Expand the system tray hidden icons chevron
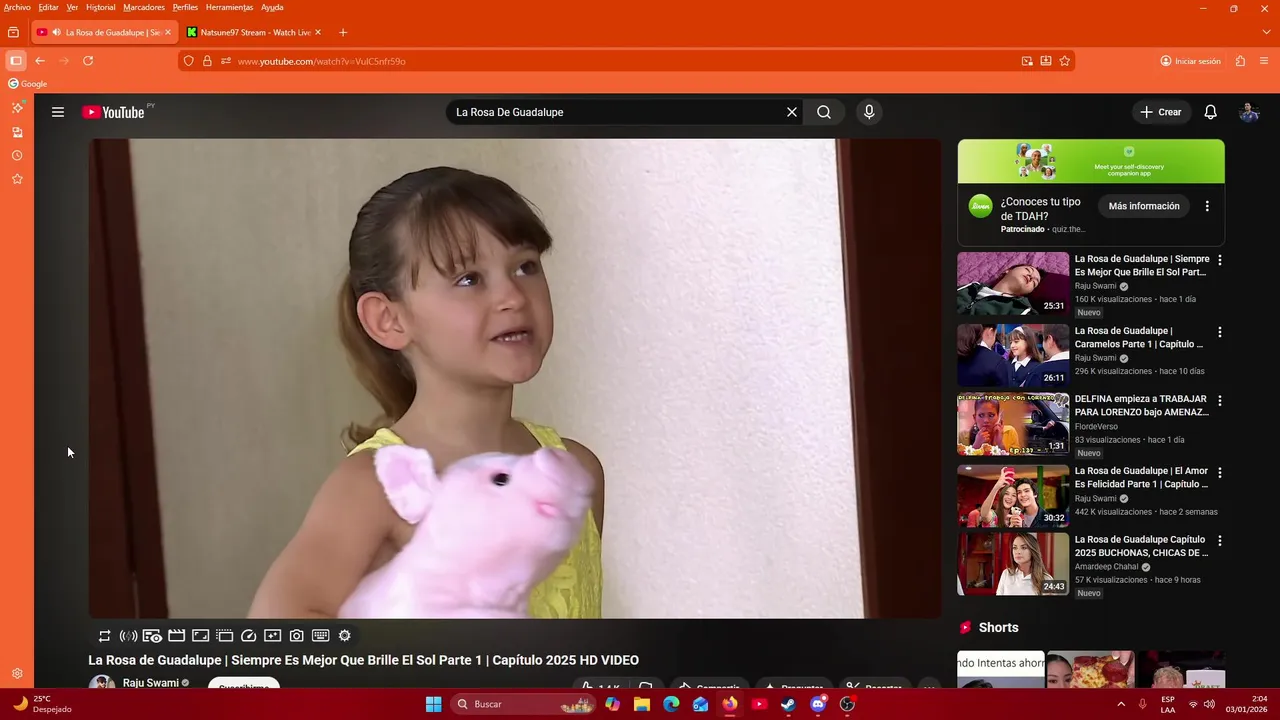Screen dimensions: 1280x720 coord(1120,704)
